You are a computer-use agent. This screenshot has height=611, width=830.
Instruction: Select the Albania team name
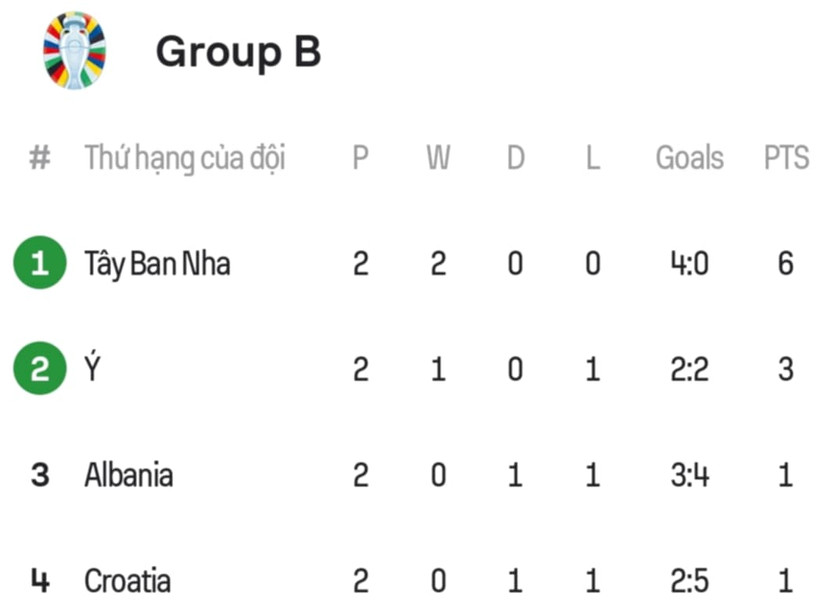(x=128, y=475)
